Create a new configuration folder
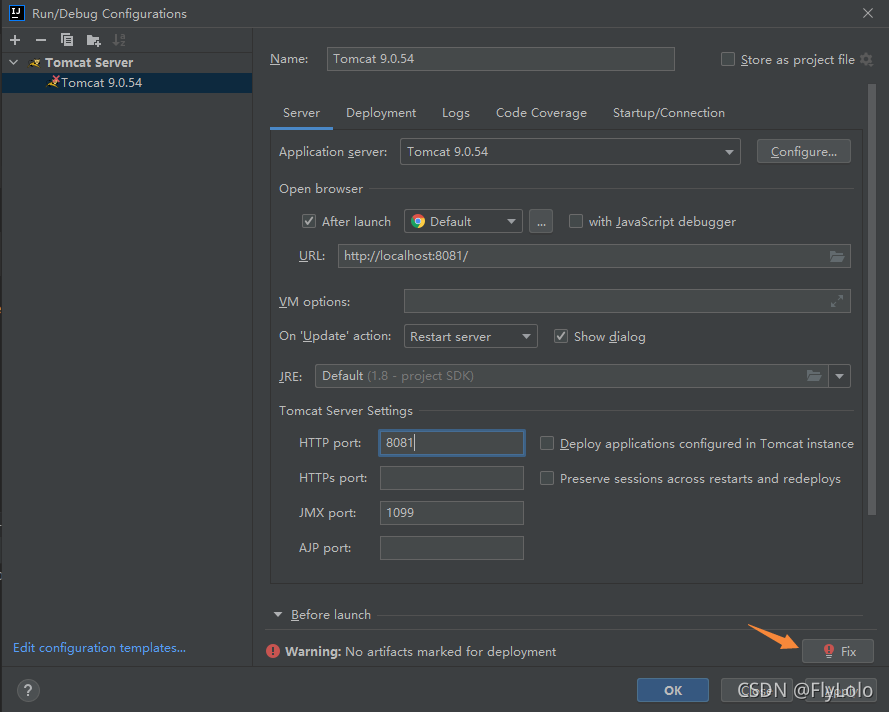 click(94, 40)
